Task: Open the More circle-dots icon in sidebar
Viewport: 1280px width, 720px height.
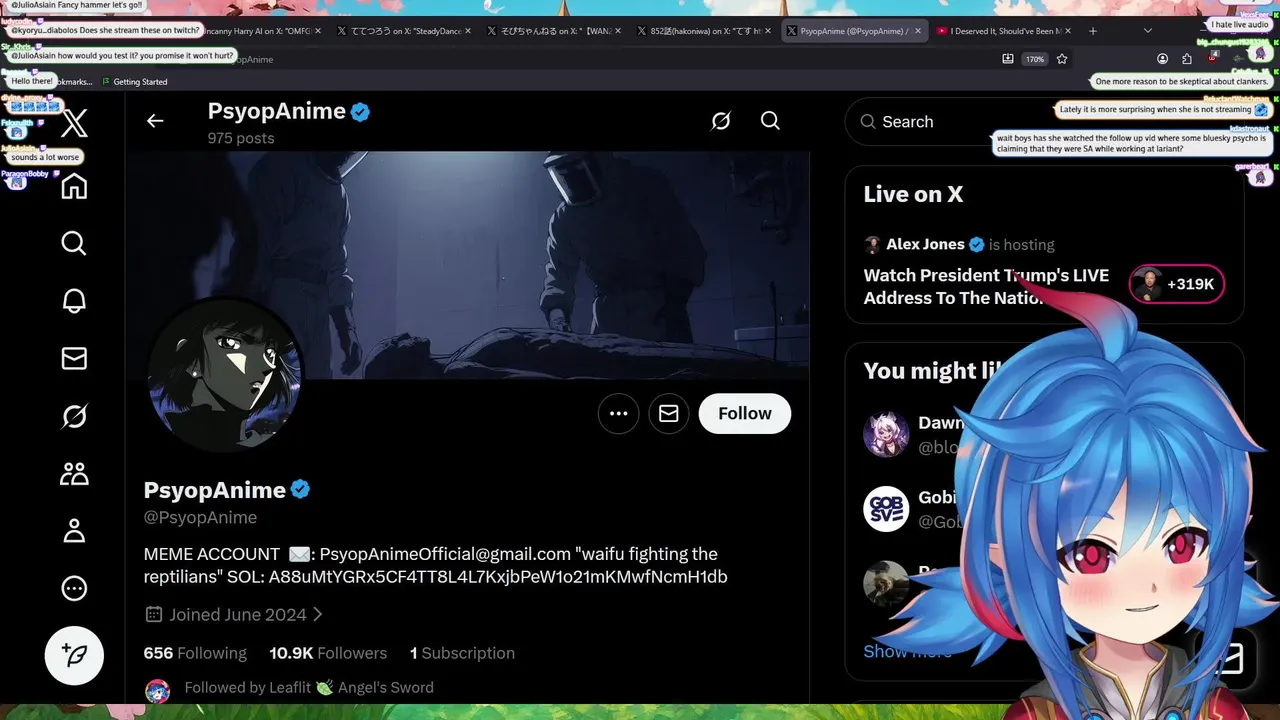Action: click(74, 588)
